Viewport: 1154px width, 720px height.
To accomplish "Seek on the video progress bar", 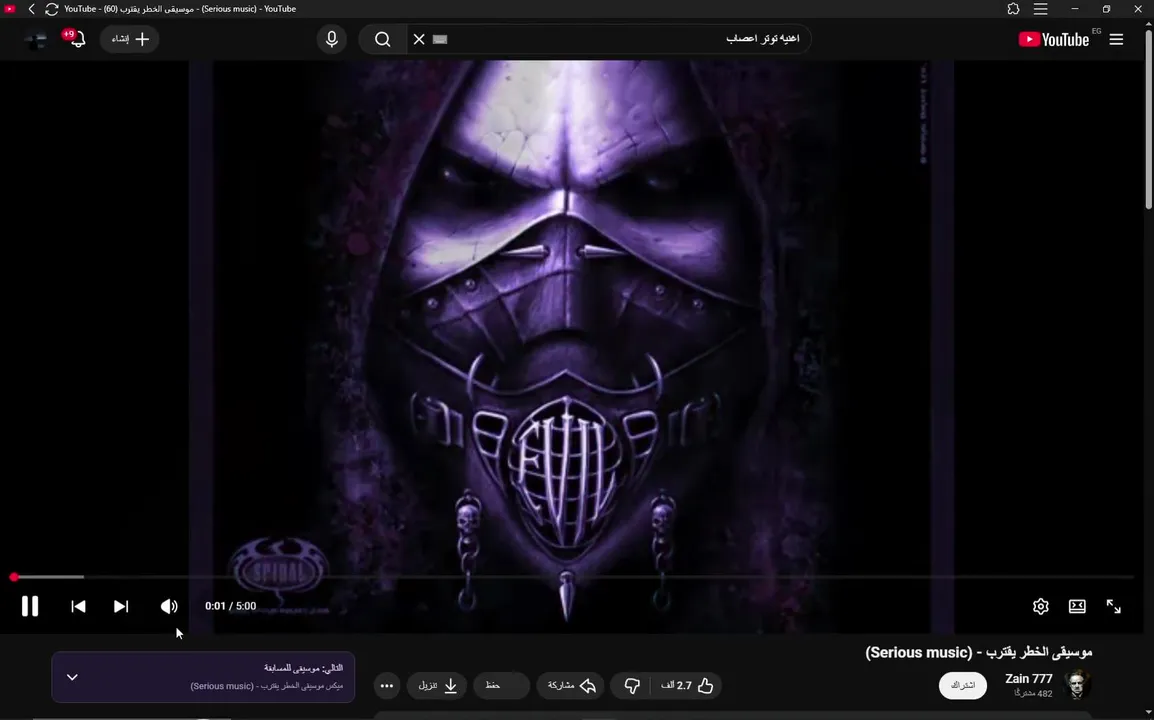I will [574, 577].
